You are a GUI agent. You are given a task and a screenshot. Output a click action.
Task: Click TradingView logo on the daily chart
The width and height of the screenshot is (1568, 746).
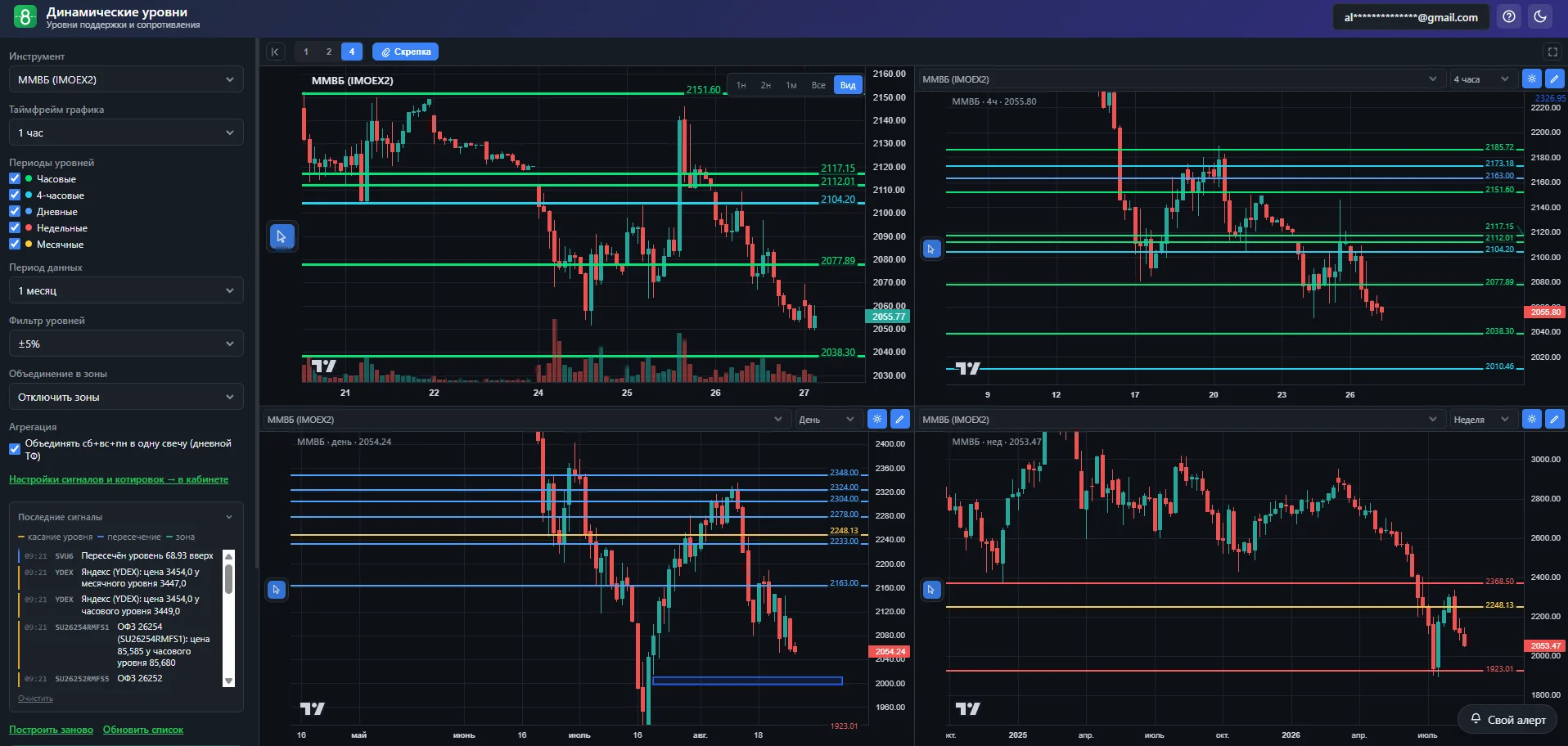tap(313, 708)
